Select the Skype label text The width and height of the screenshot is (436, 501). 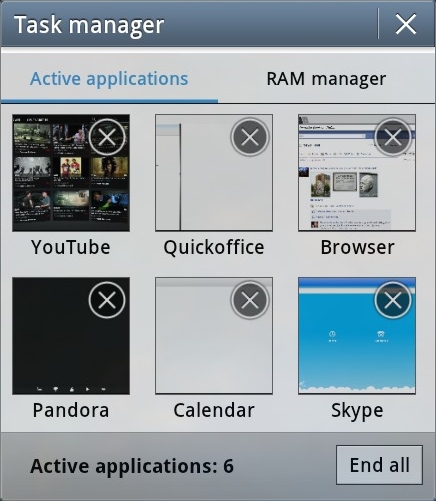click(x=357, y=411)
